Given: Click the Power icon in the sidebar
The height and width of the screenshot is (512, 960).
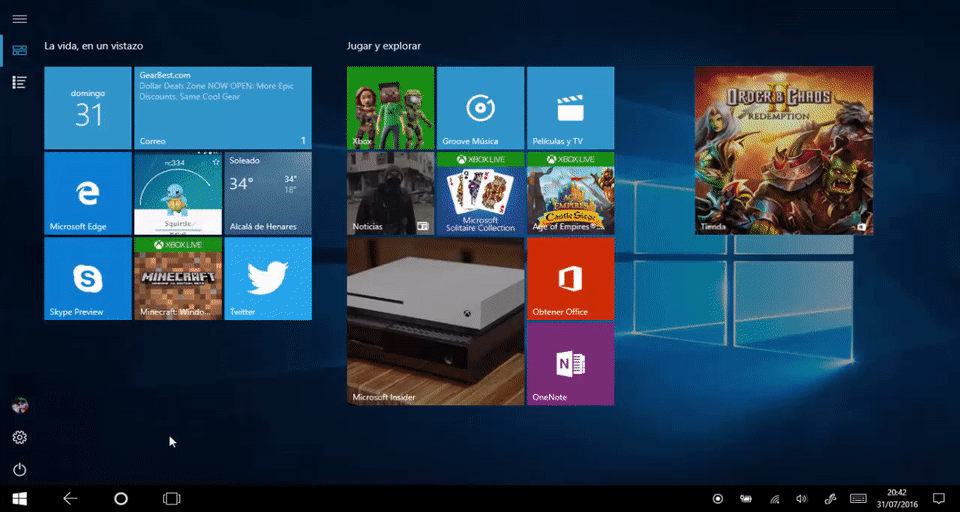Looking at the screenshot, I should (19, 470).
